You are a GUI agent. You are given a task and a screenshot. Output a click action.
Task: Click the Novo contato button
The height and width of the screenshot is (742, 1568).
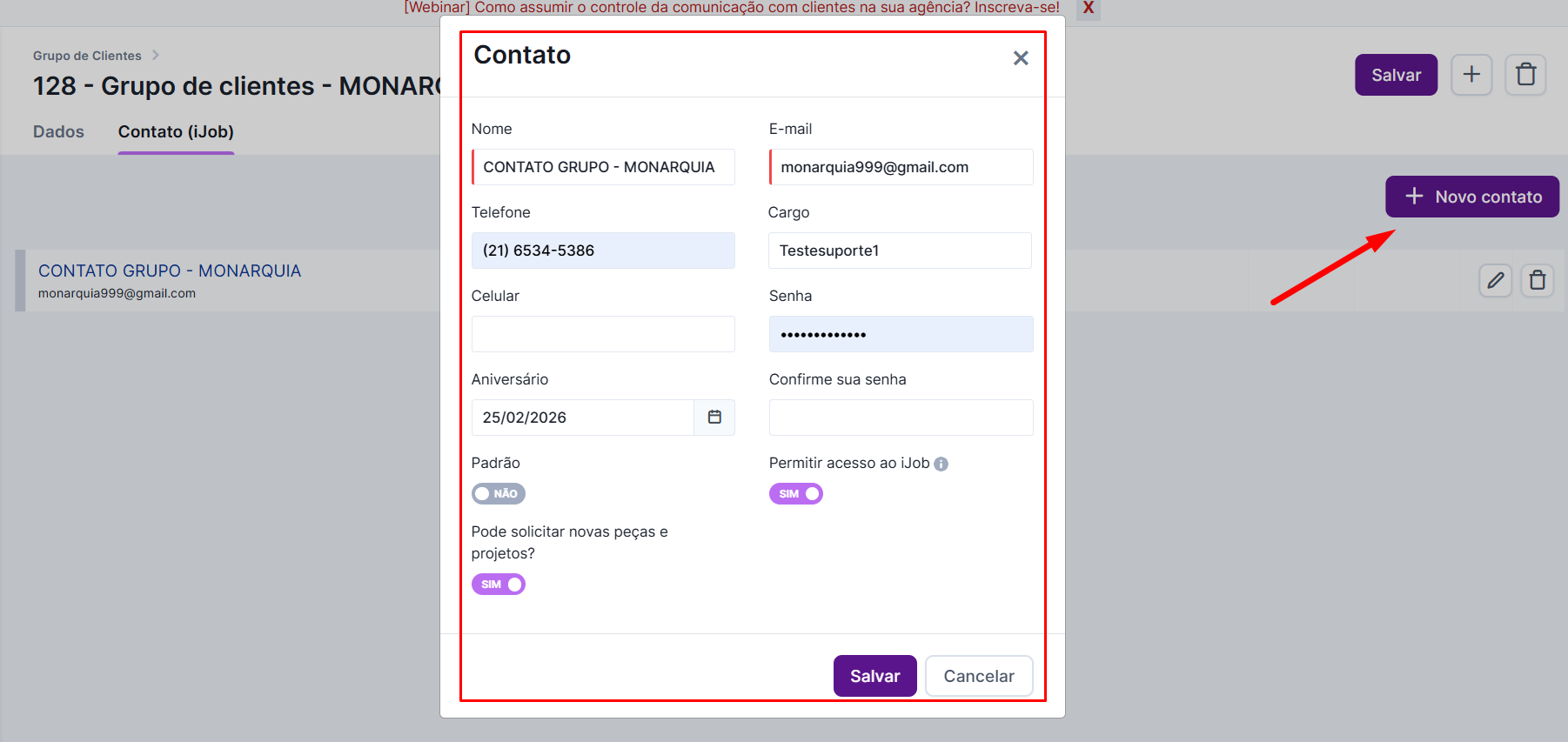click(x=1471, y=197)
